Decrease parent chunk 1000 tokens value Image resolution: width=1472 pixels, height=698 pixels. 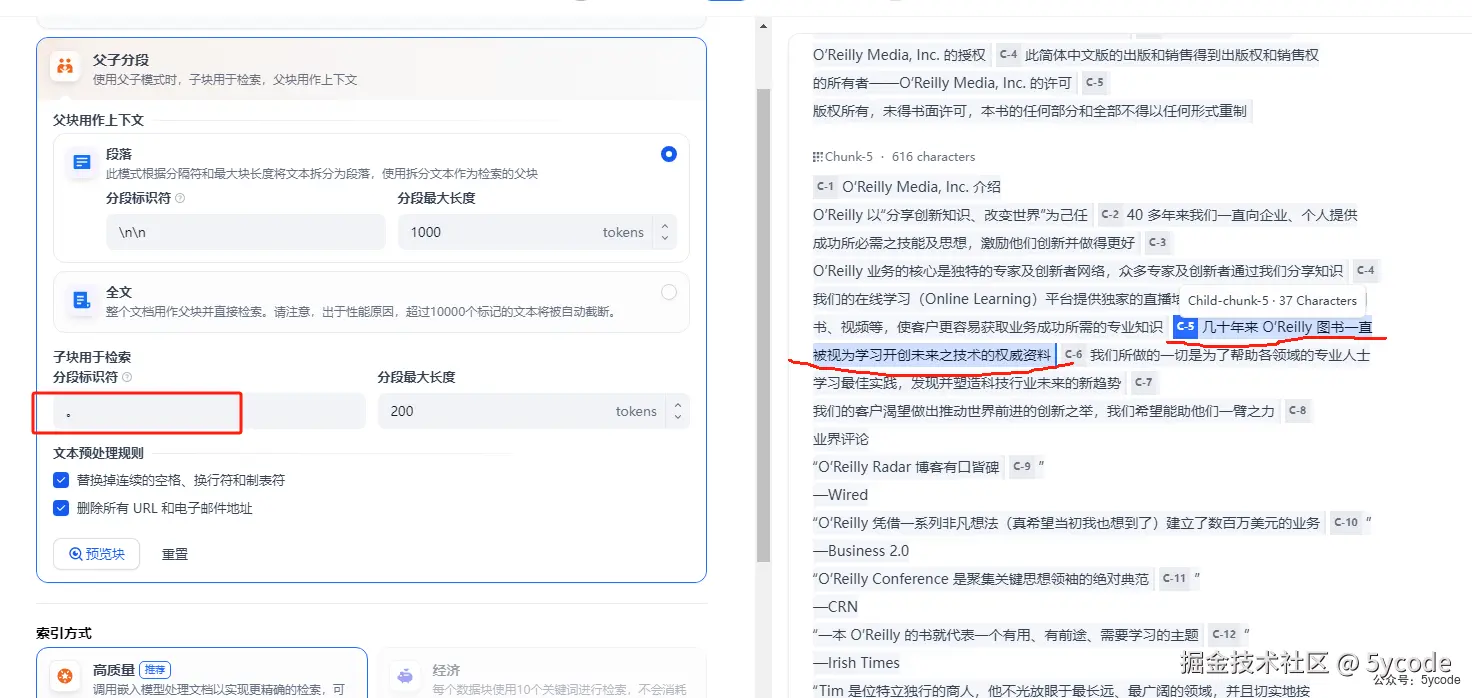664,238
